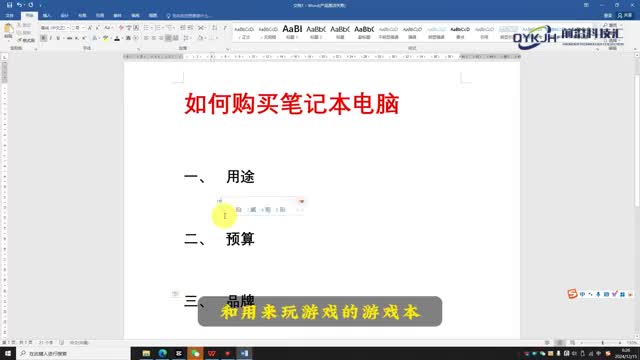Shrink the font size
This screenshot has width=640, height=360.
click(x=97, y=28)
